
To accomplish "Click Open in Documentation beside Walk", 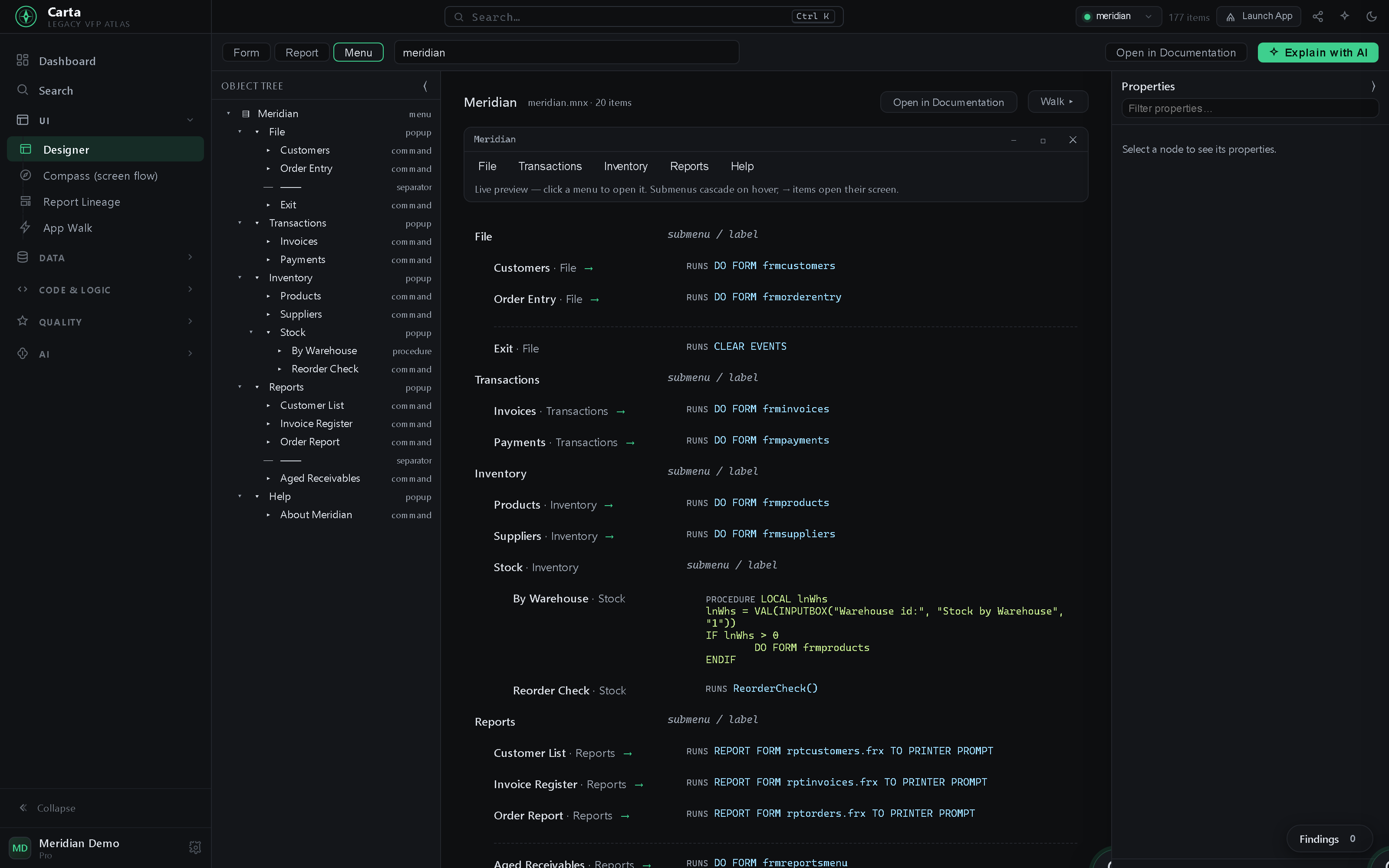I will [x=948, y=102].
